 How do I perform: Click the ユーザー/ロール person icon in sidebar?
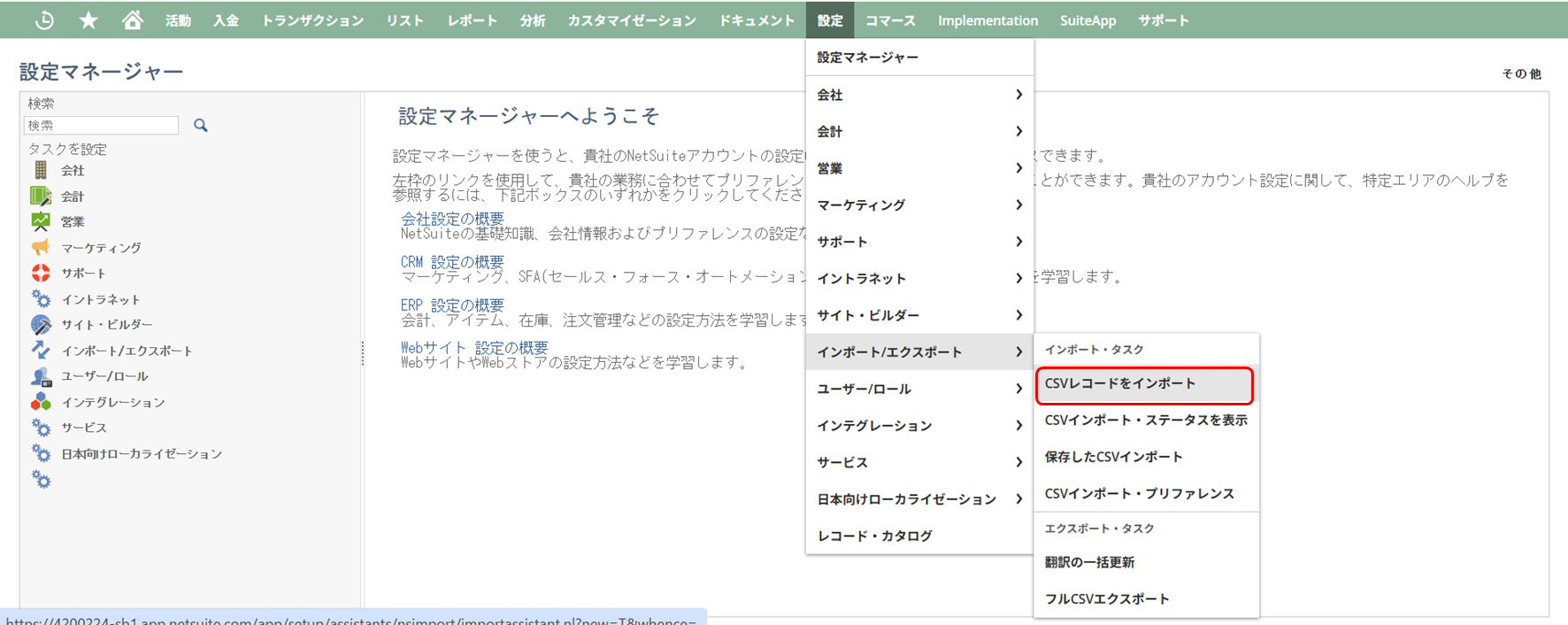pos(41,376)
